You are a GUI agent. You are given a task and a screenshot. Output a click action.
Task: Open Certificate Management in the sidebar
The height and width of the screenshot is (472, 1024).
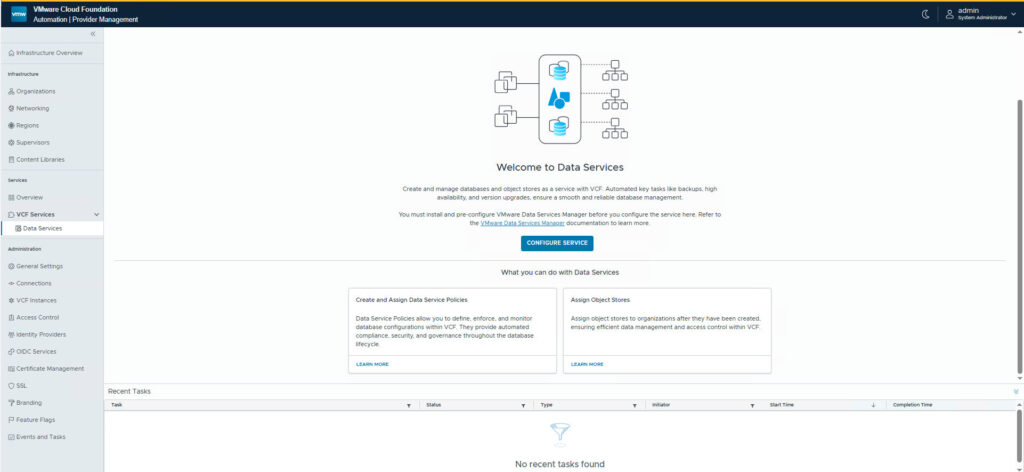50,368
